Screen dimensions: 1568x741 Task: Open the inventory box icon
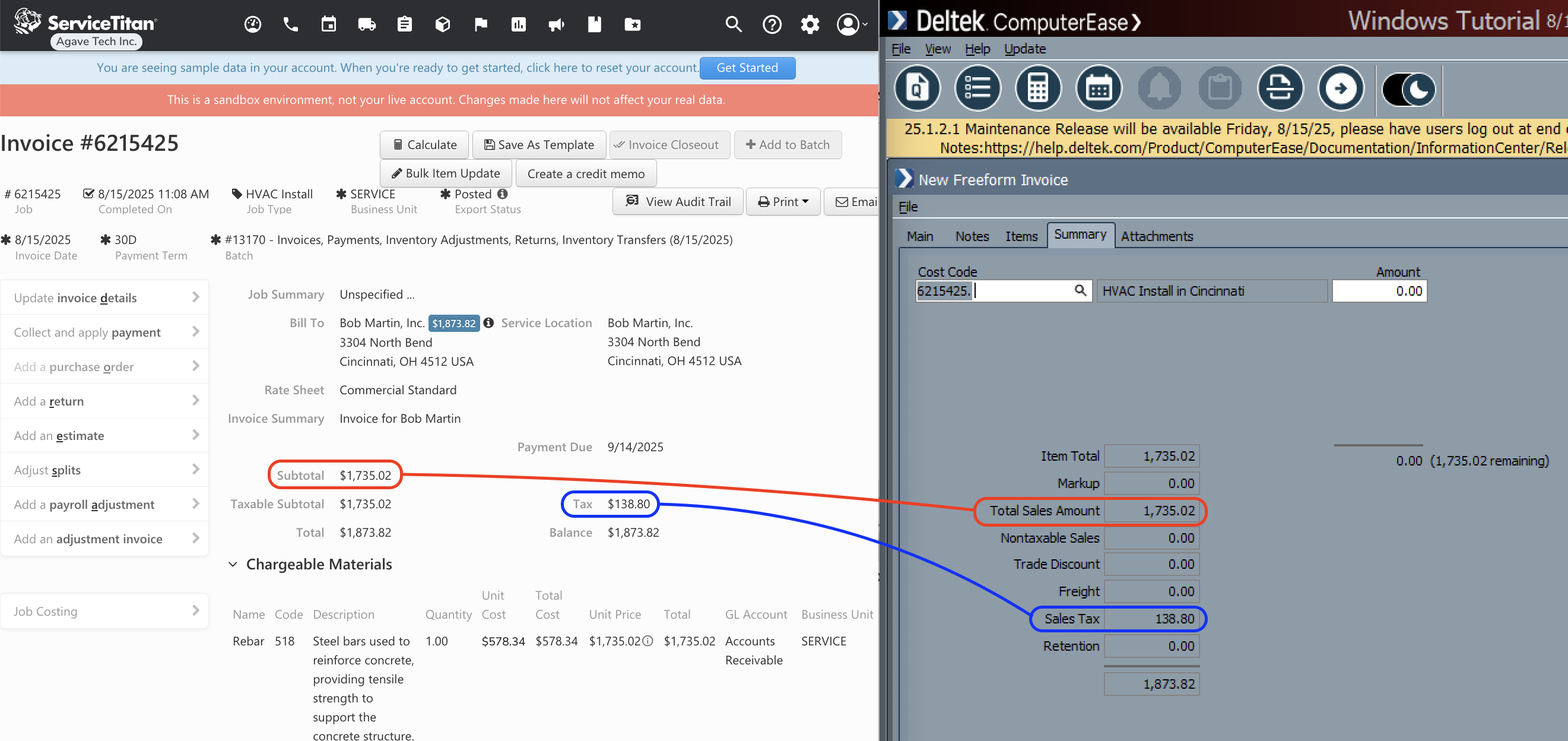point(443,24)
